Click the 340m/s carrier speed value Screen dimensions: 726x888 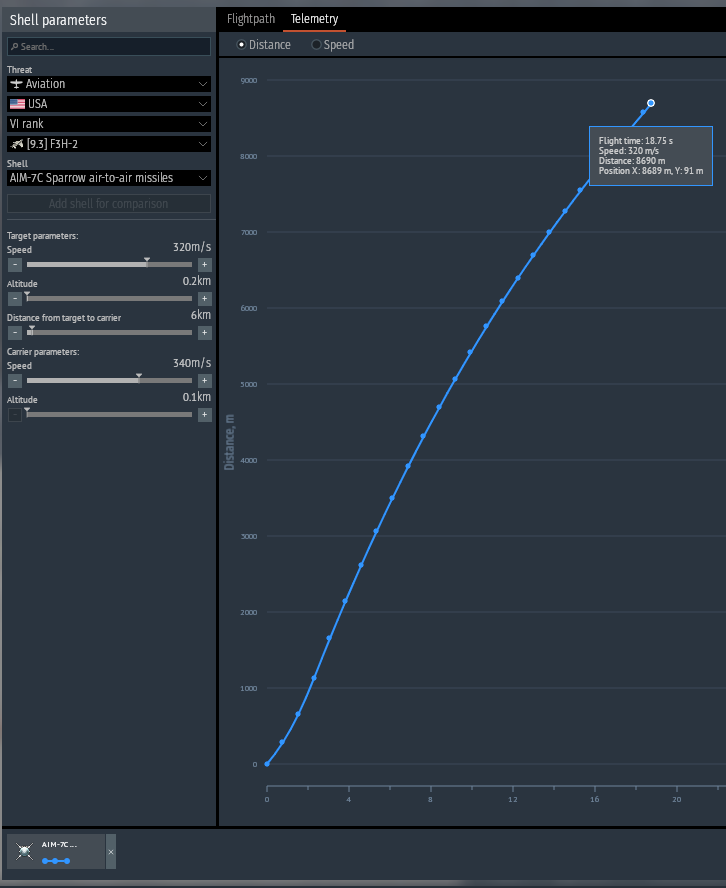pos(192,364)
